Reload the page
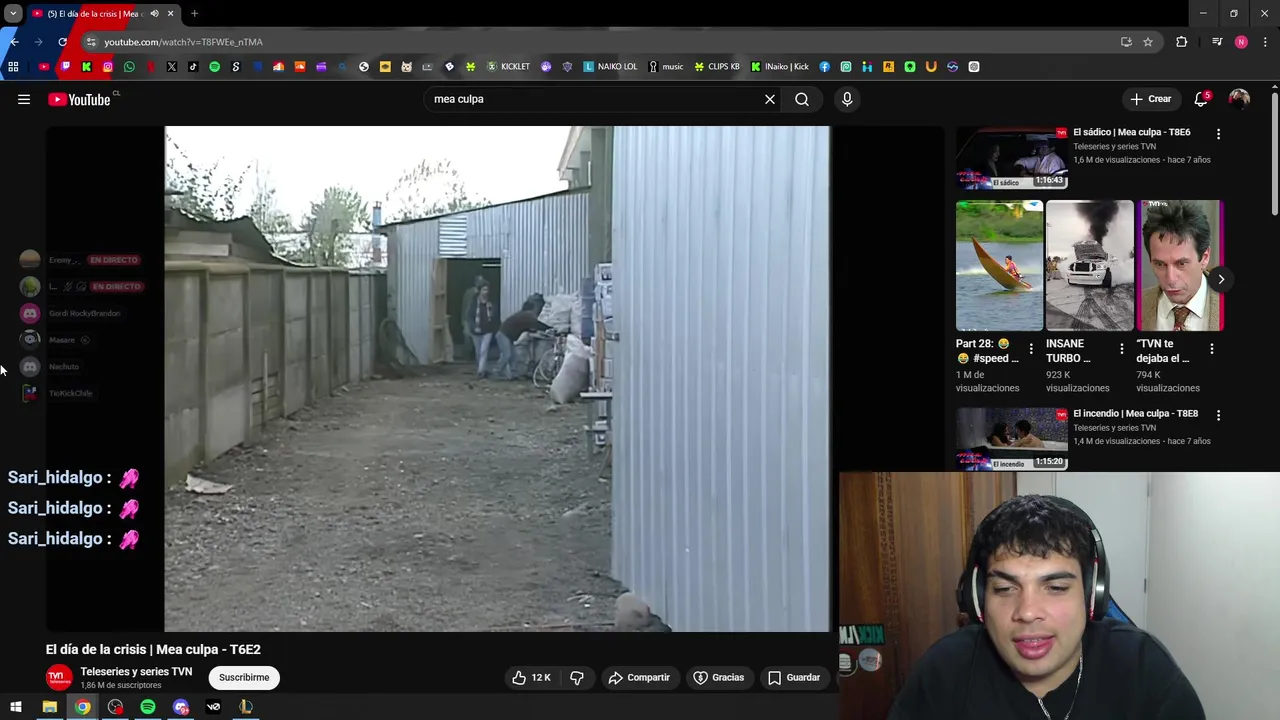This screenshot has height=720, width=1280. [x=62, y=42]
